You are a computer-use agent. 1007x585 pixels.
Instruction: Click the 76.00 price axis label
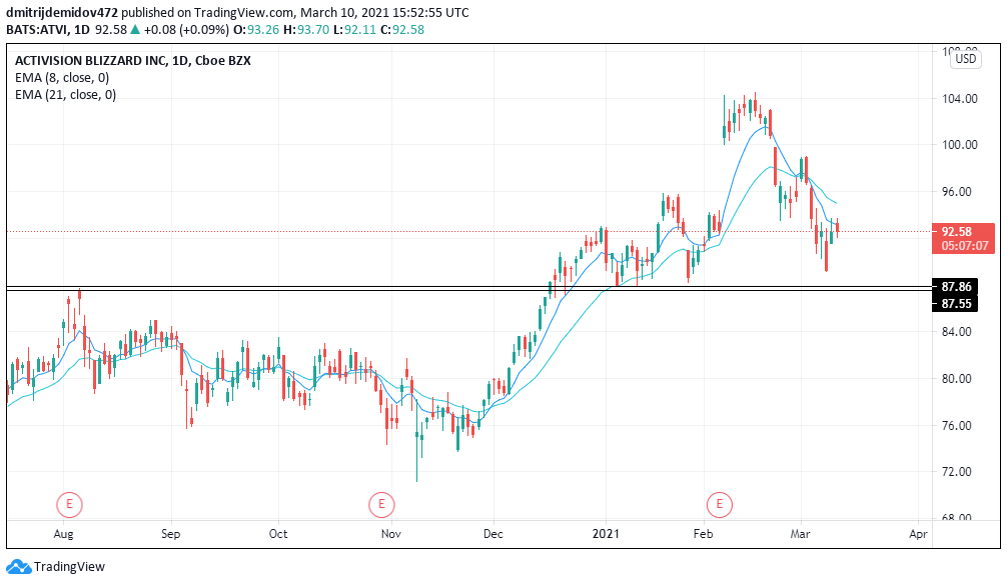point(956,425)
